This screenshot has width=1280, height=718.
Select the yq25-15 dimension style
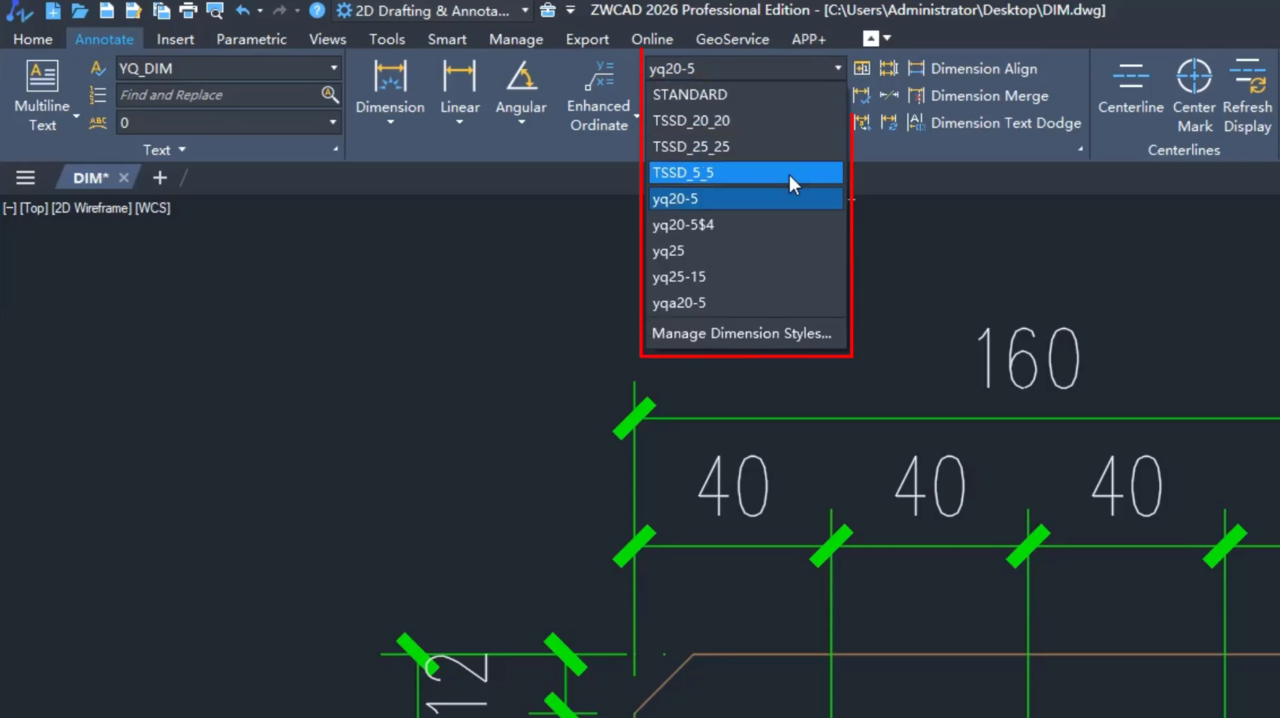[x=746, y=277]
